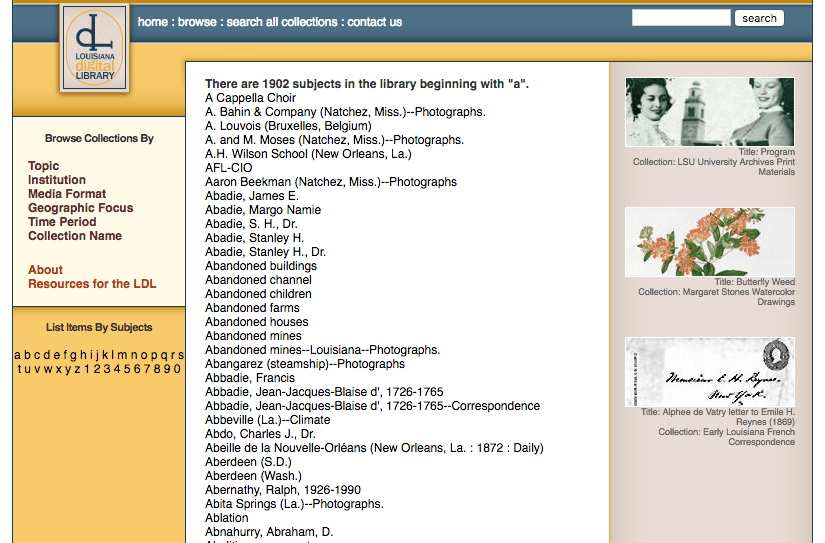Open subject 'Abandoned buildings'

tap(261, 266)
